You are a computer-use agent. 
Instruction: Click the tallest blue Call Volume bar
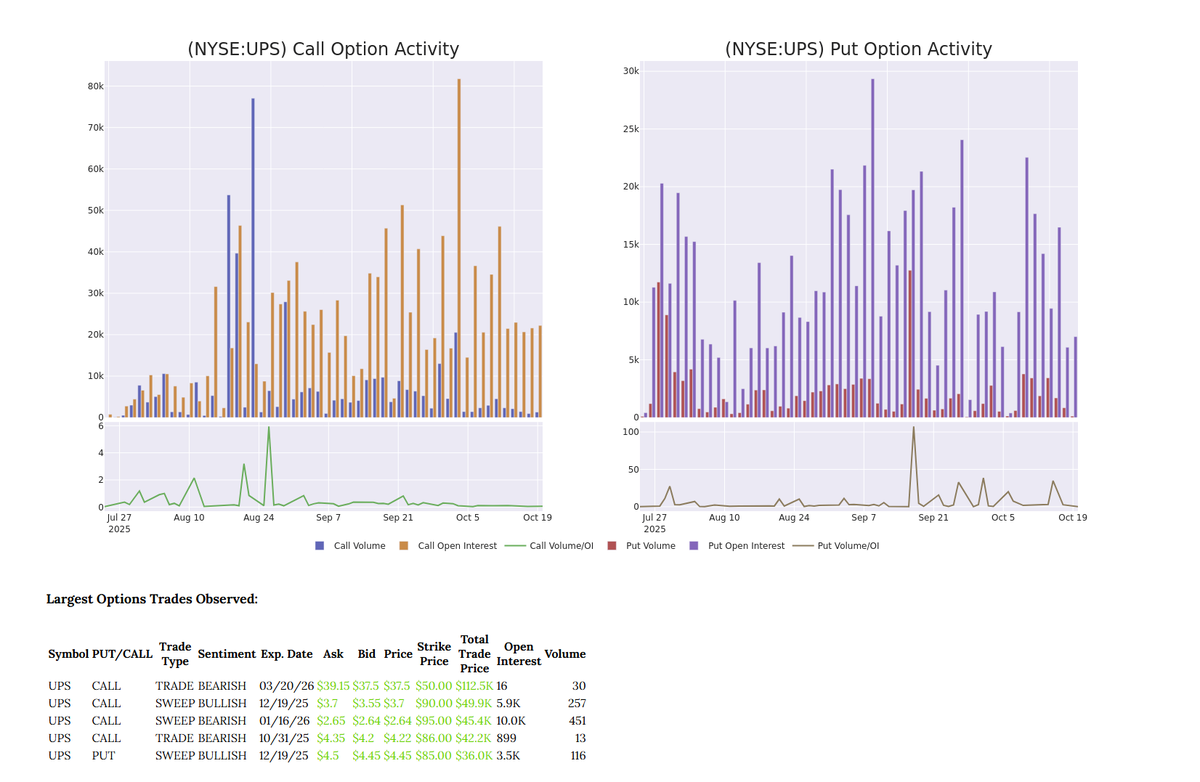tap(253, 257)
